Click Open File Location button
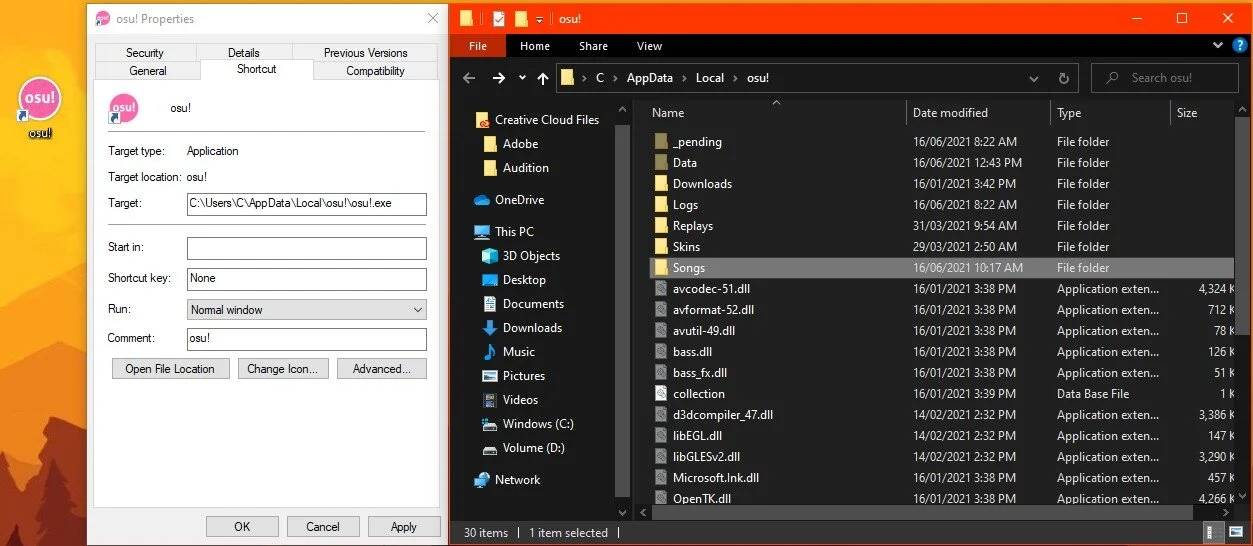The height and width of the screenshot is (546, 1253). point(170,369)
